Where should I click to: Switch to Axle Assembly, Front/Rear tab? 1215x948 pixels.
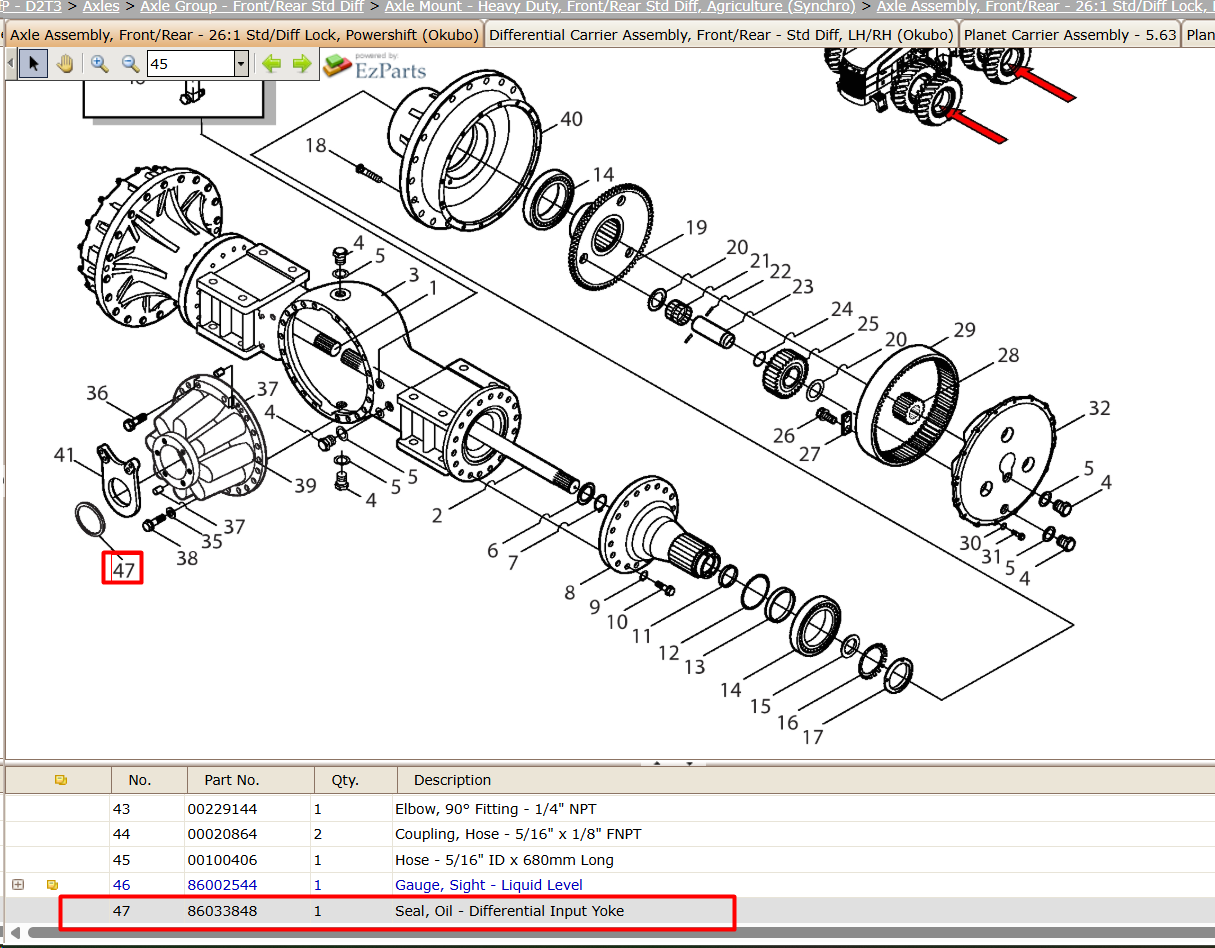[x=245, y=35]
